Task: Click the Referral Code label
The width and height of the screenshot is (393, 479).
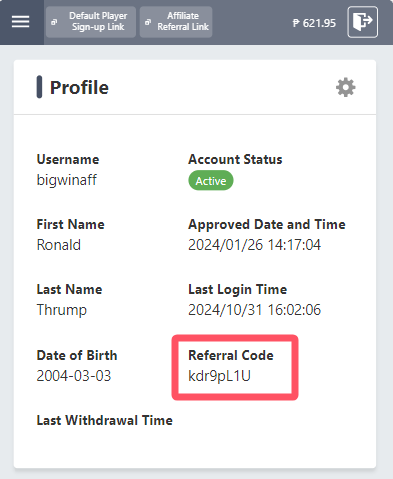Action: [x=231, y=355]
